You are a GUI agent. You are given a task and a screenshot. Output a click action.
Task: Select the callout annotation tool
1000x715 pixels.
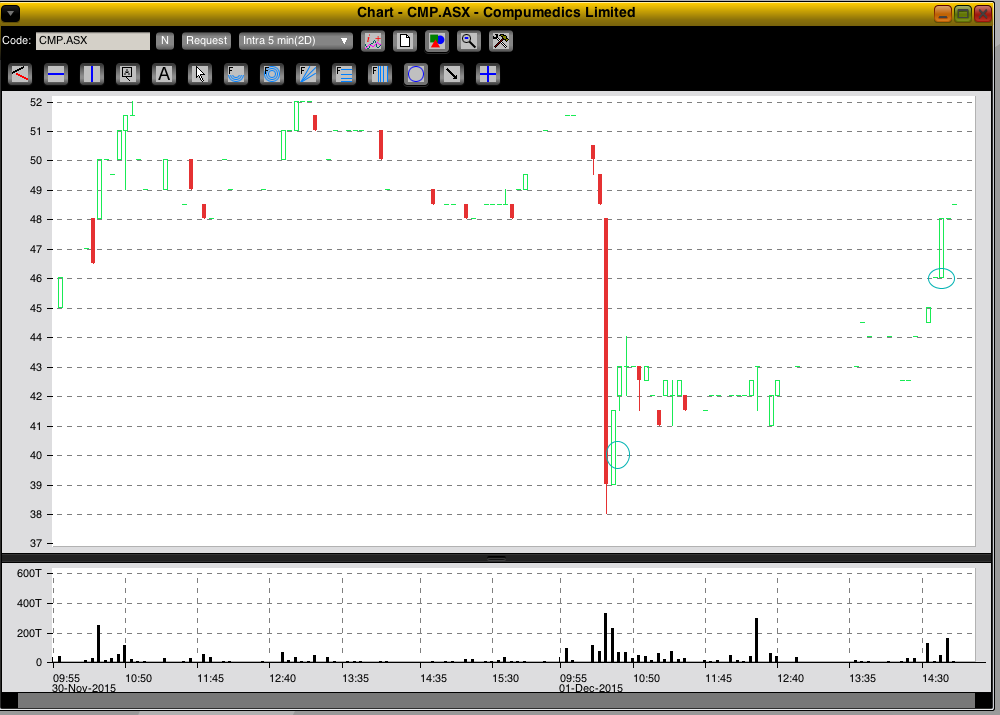coord(128,74)
